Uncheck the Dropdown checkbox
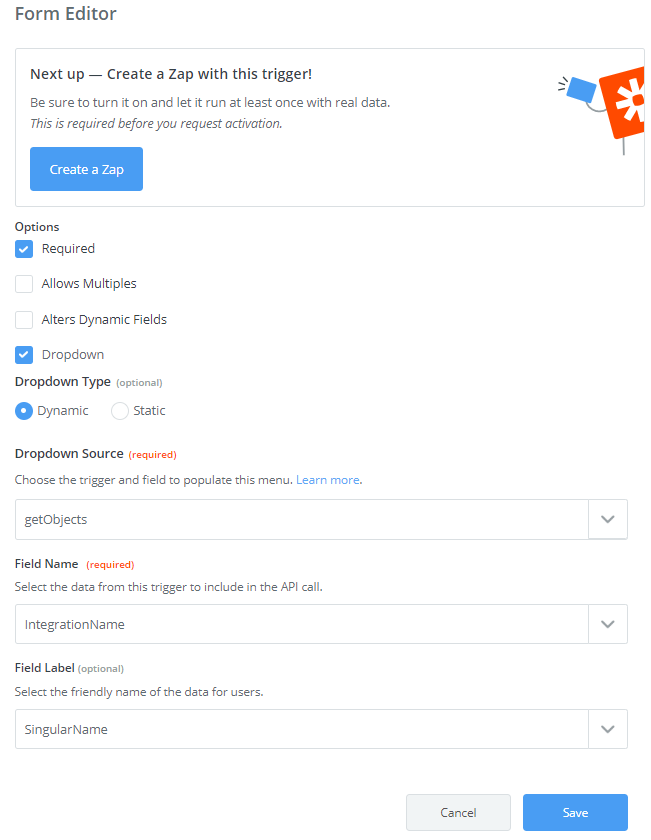The width and height of the screenshot is (651, 840). point(24,355)
